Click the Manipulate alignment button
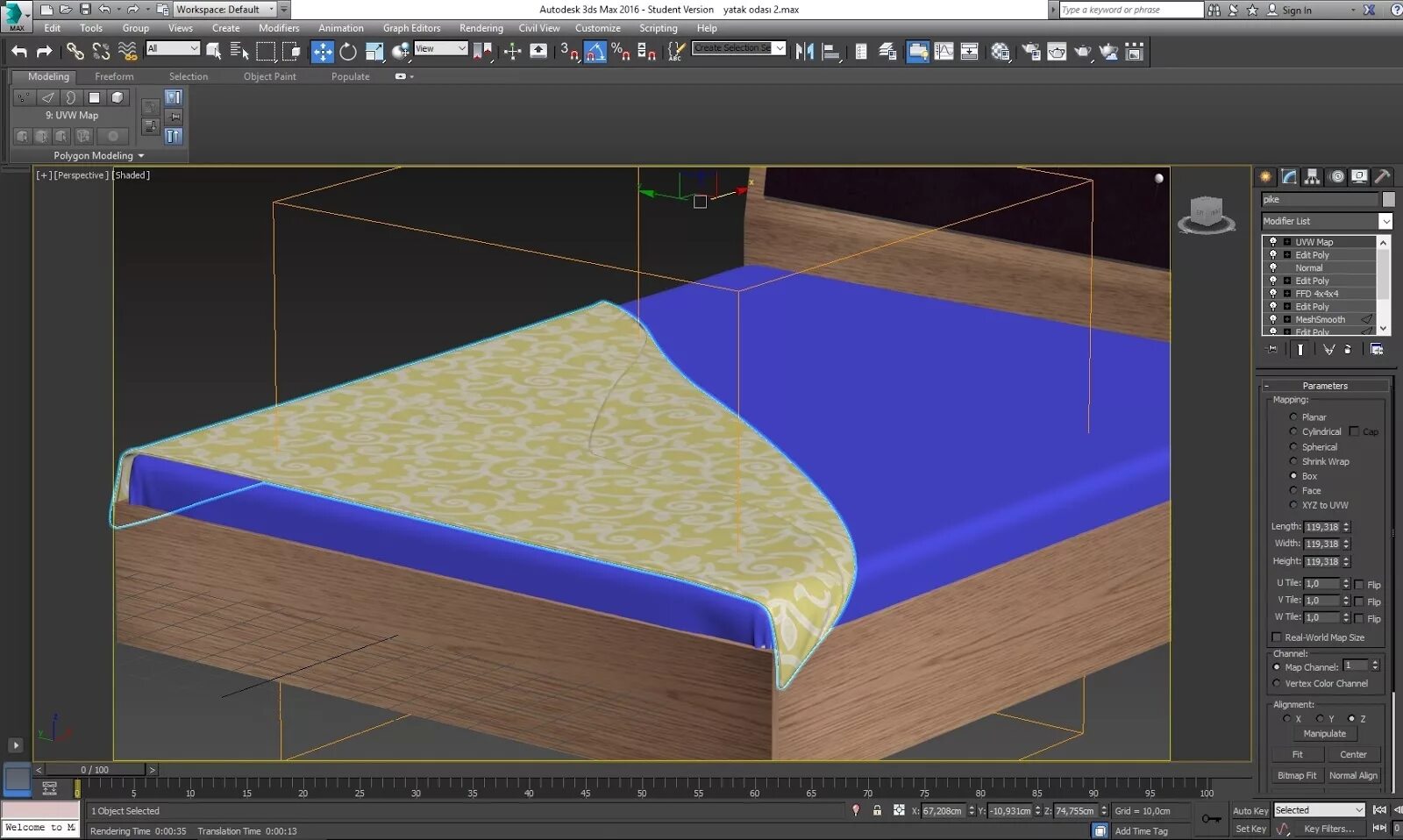Viewport: 1403px width, 840px height. click(x=1324, y=733)
